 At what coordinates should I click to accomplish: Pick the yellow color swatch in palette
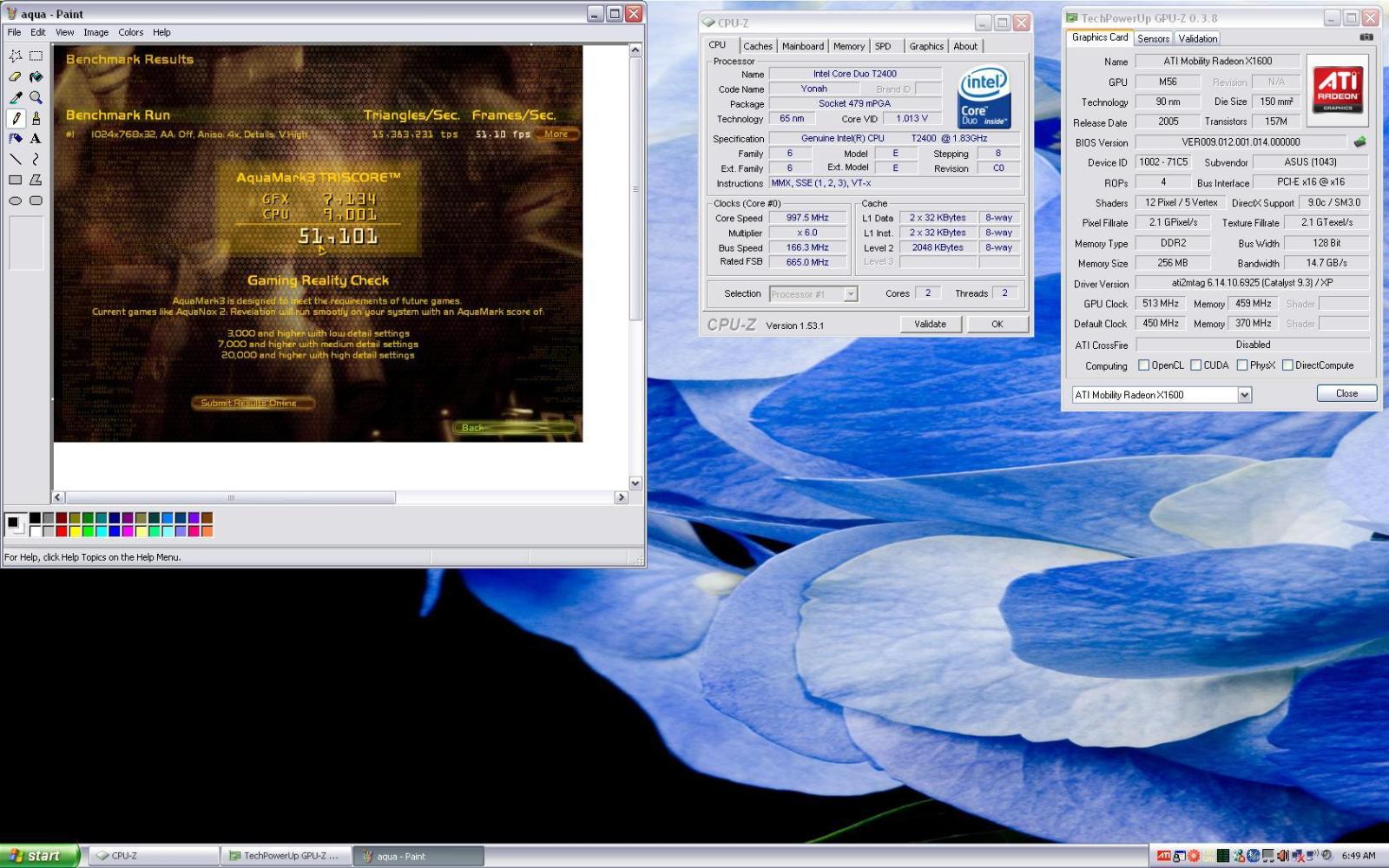75,531
